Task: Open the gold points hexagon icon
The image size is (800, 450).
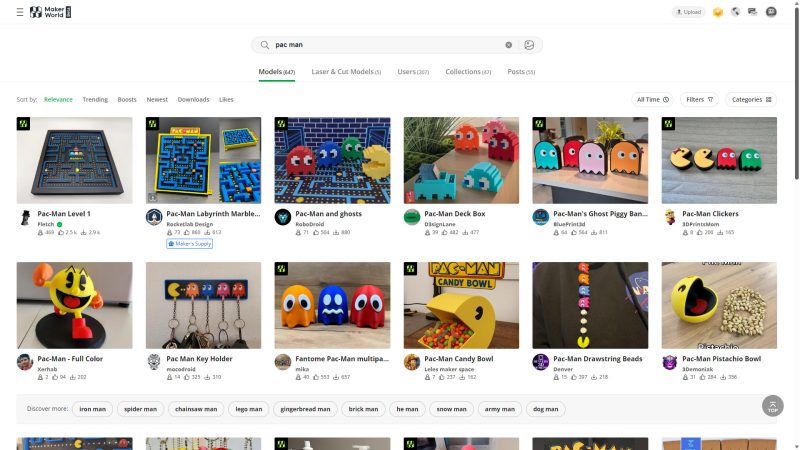Action: coord(718,12)
